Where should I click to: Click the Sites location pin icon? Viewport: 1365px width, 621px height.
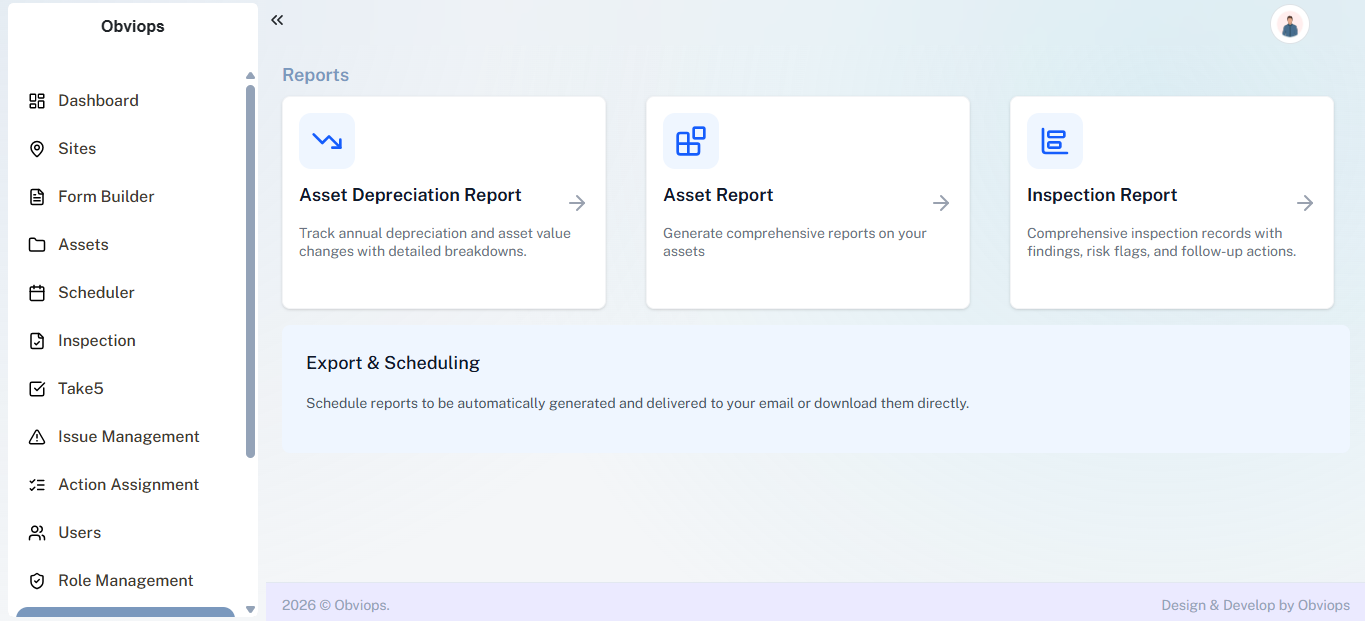pos(37,149)
